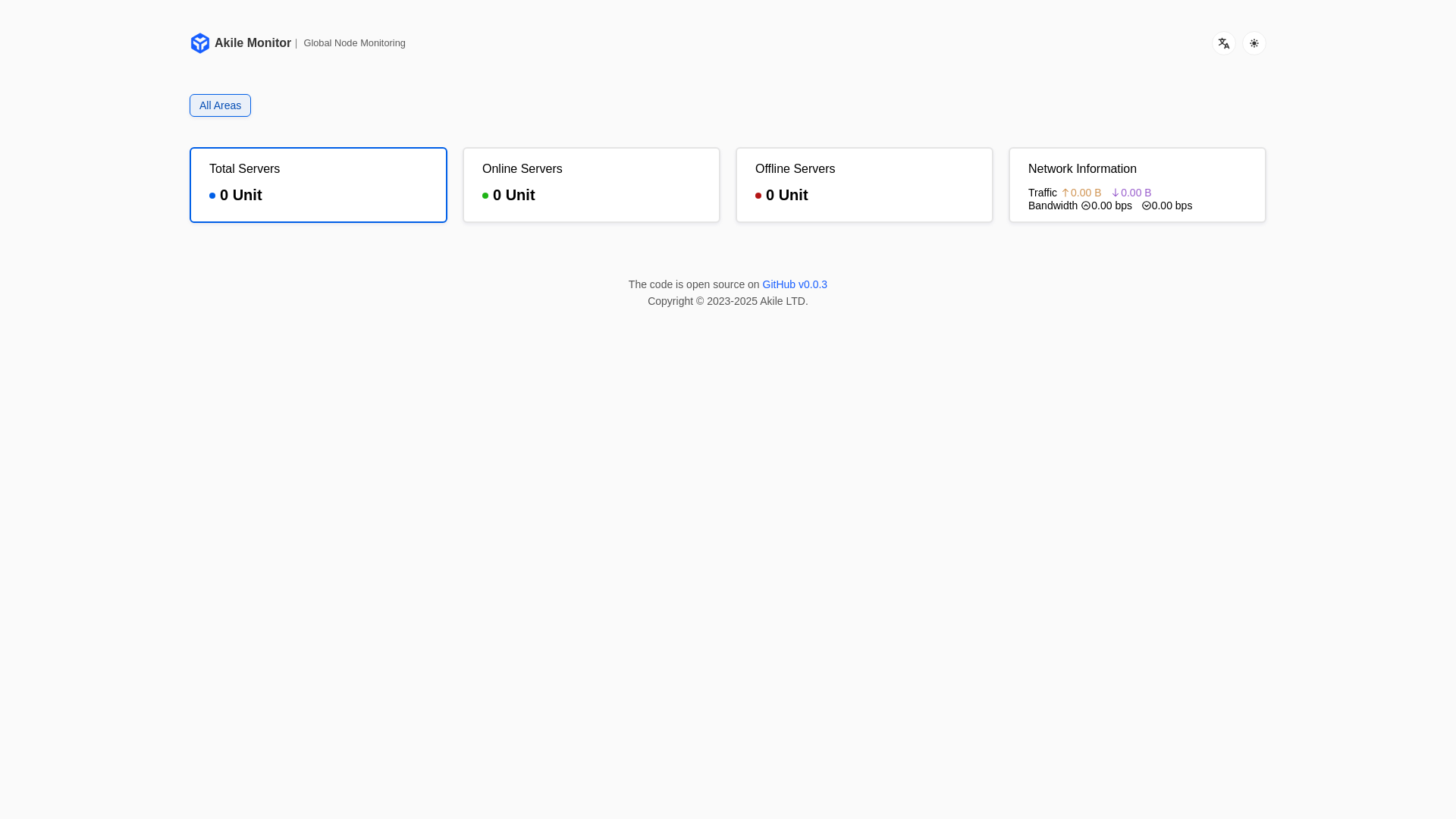This screenshot has height=819, width=1456.
Task: Select the Online Servers card
Action: [591, 185]
